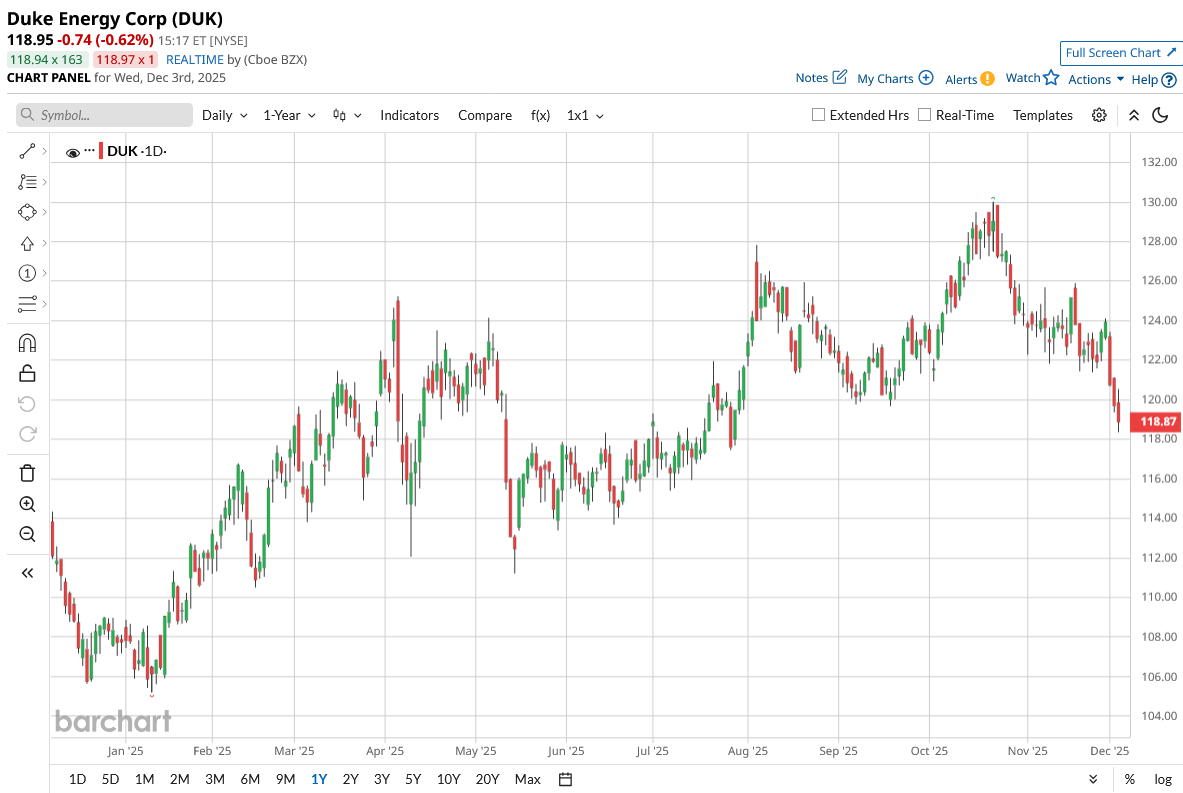Toggle percent scale mode
This screenshot has height=793, width=1183.
coord(1129,779)
